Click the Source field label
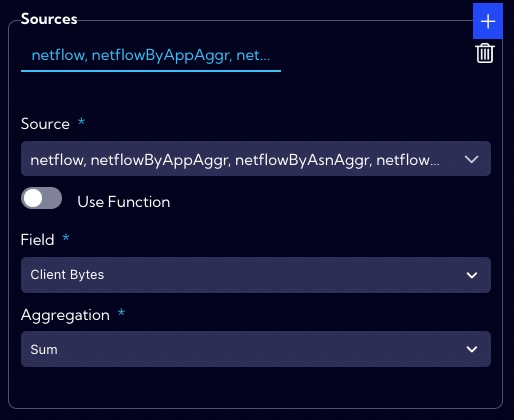 click(45, 124)
